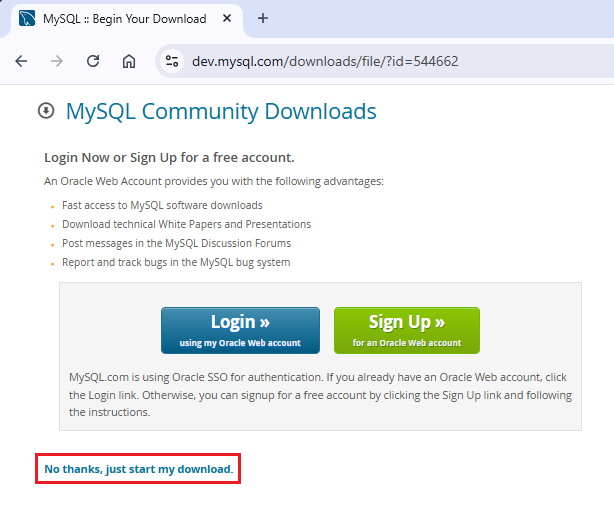Click Sign Up for an Oracle Web account

[407, 331]
